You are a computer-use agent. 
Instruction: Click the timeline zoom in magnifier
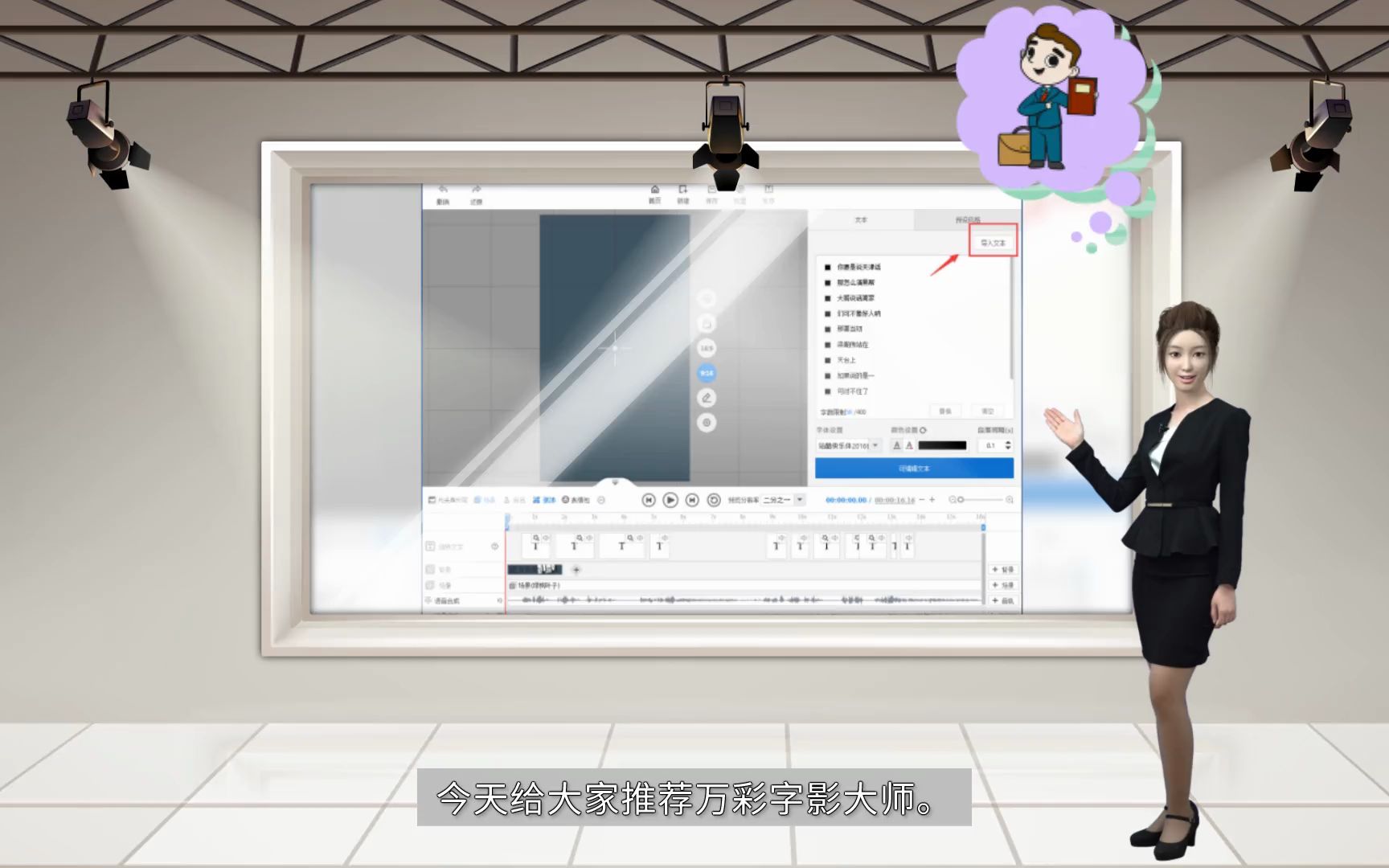pyautogui.click(x=1010, y=500)
